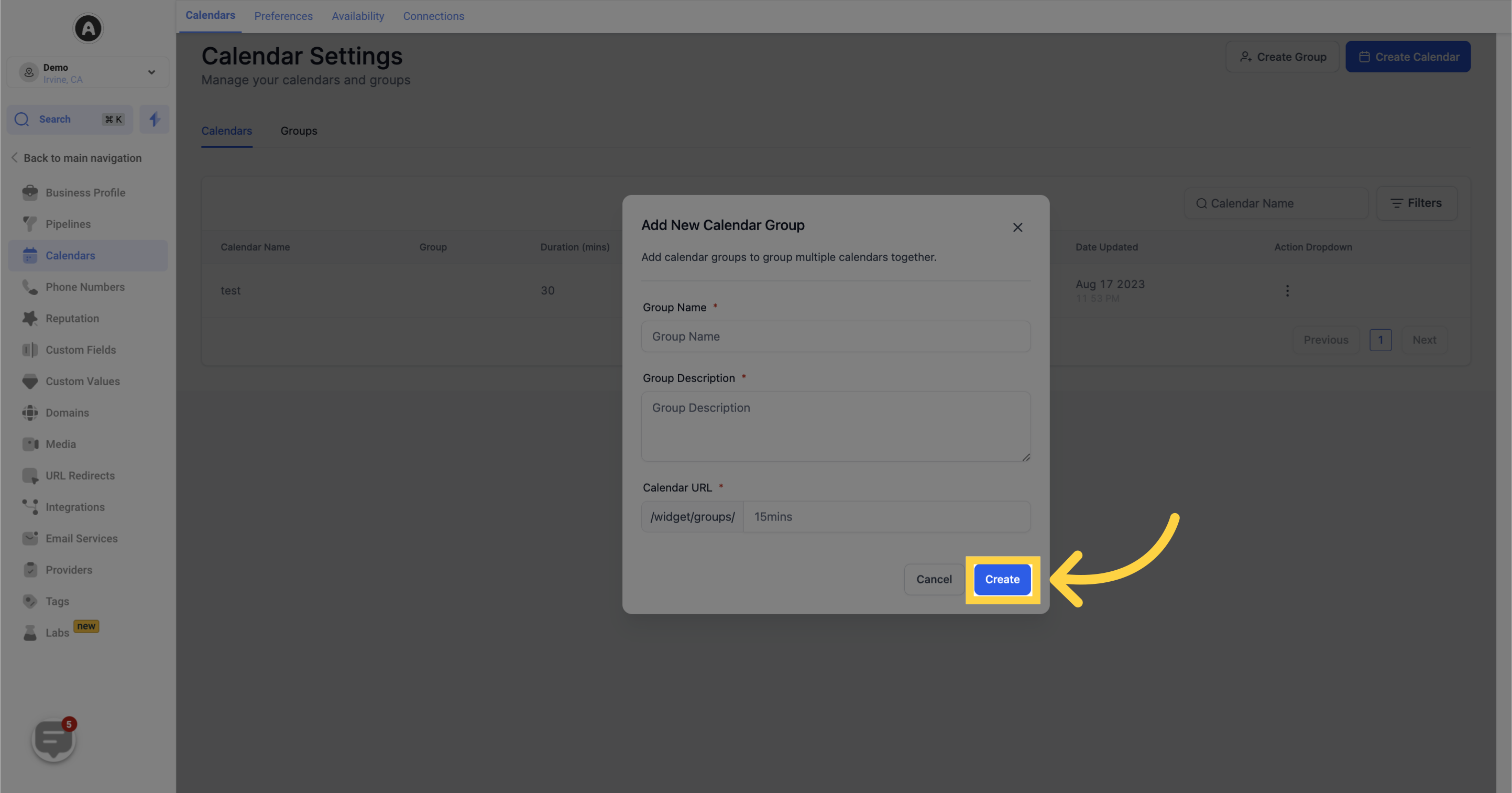1512x793 pixels.
Task: Click the resize handle of Group Description
Action: pyautogui.click(x=1025, y=457)
